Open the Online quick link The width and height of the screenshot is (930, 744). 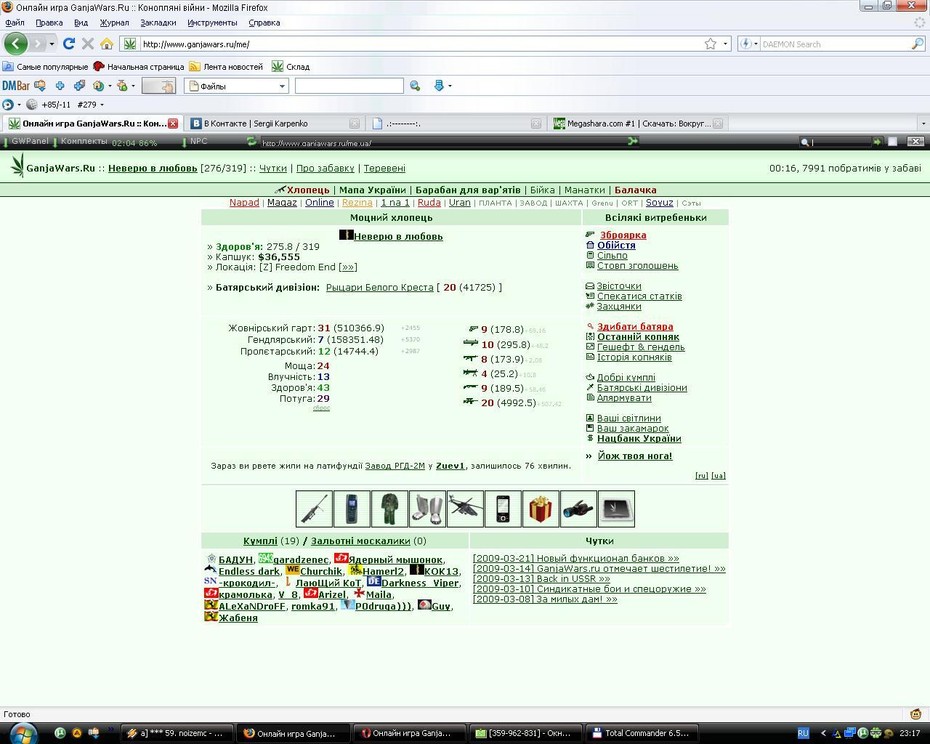pyautogui.click(x=319, y=202)
